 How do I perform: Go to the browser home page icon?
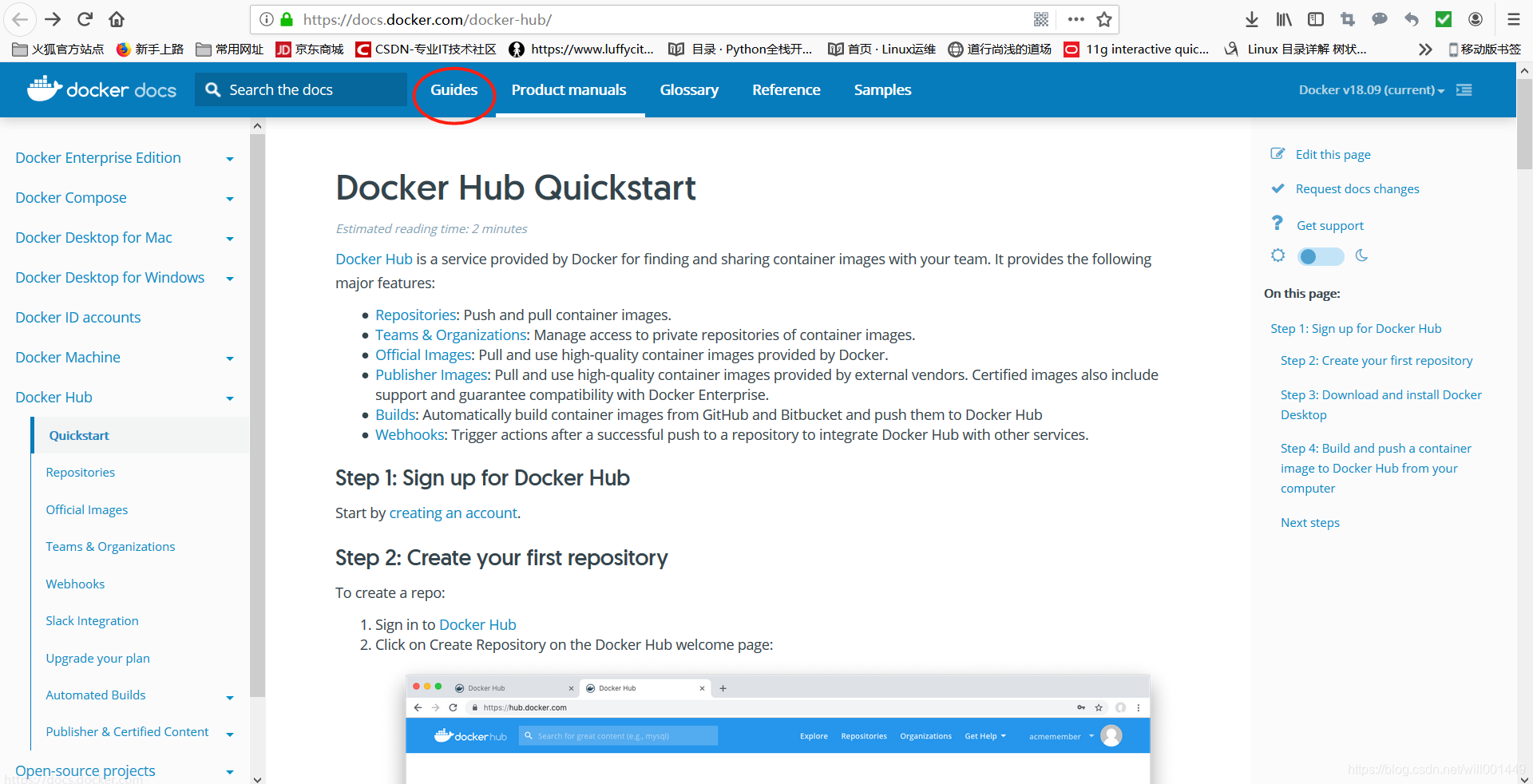[117, 19]
